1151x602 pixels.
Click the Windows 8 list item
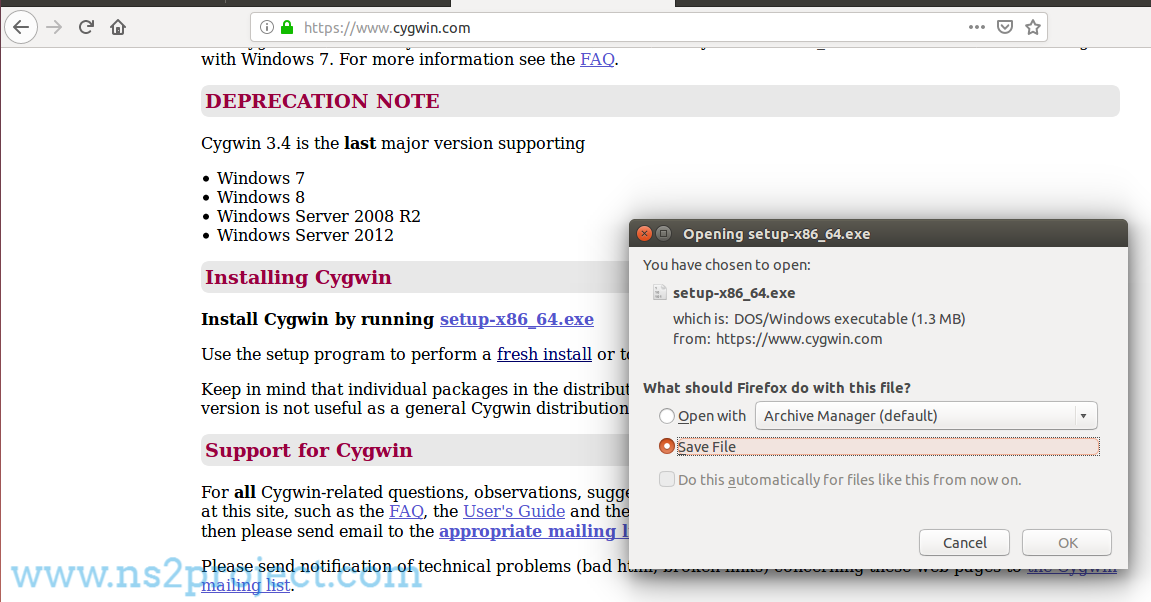click(x=261, y=197)
